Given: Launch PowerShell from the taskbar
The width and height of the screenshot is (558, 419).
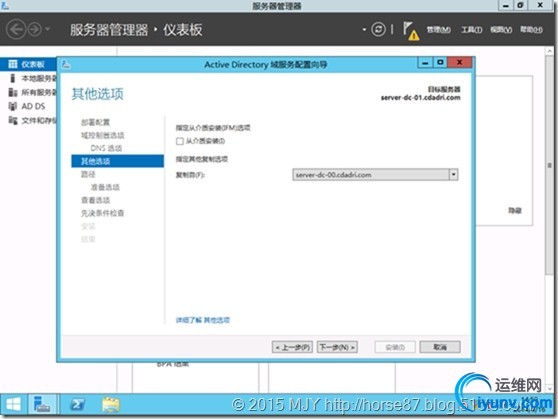Looking at the screenshot, I should pos(77,404).
